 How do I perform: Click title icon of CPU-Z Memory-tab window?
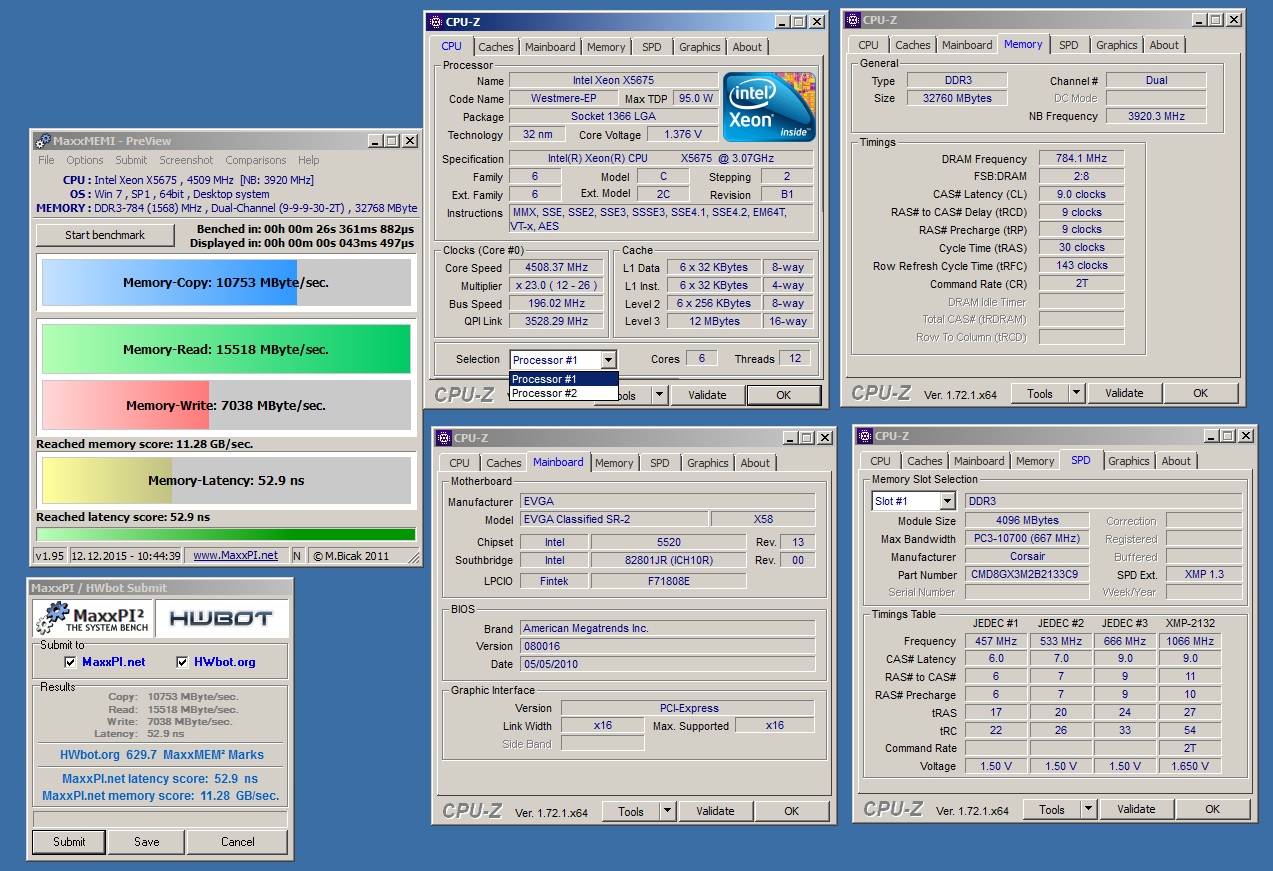click(853, 19)
